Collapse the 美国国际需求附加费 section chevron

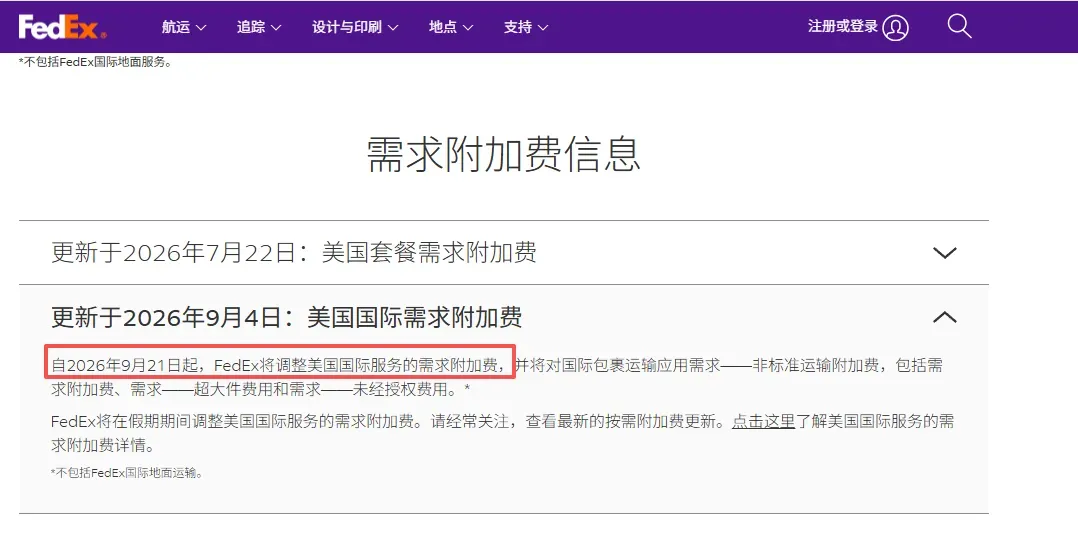945,317
